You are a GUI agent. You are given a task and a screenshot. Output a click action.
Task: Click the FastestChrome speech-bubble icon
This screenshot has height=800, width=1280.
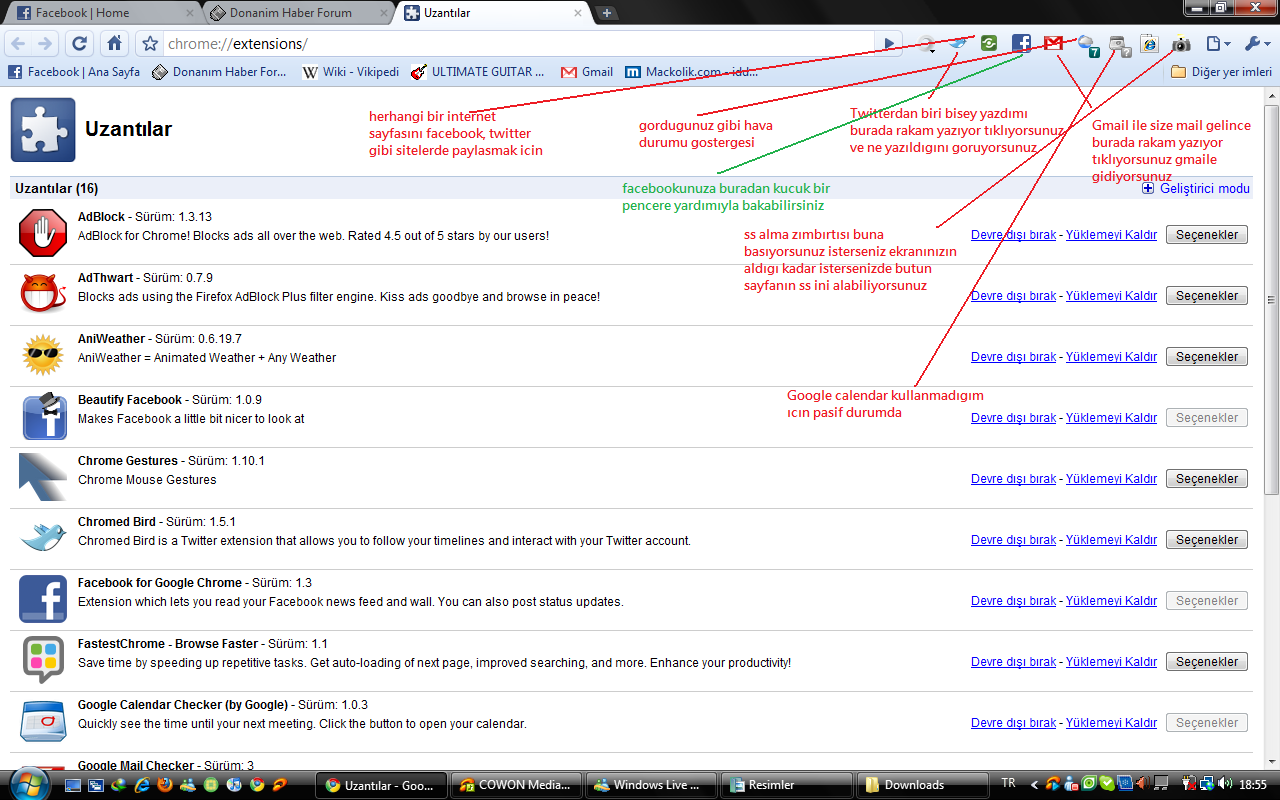click(43, 661)
